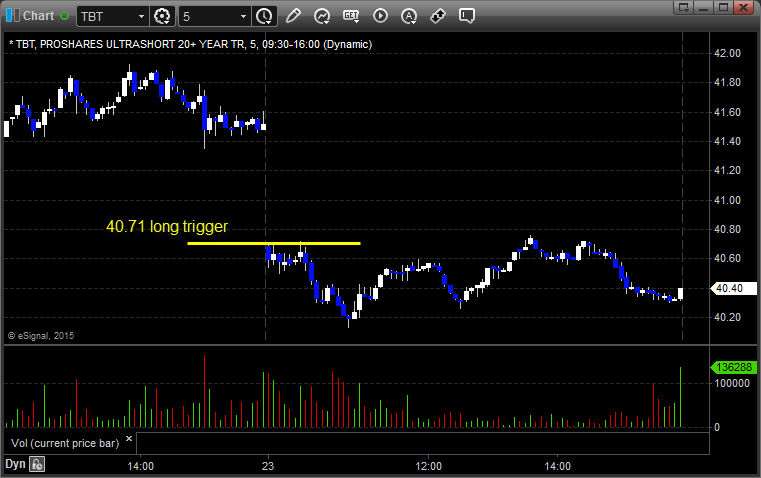This screenshot has width=761, height=478.
Task: Click the 40.71 long trigger annotation
Action: click(x=167, y=227)
